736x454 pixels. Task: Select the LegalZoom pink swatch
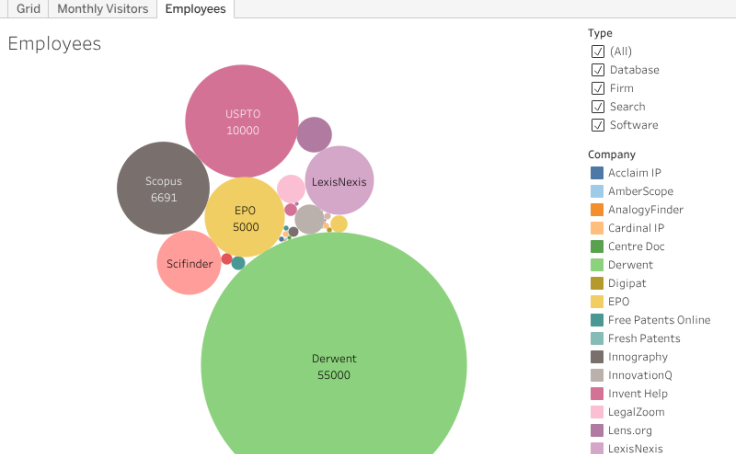click(x=597, y=412)
